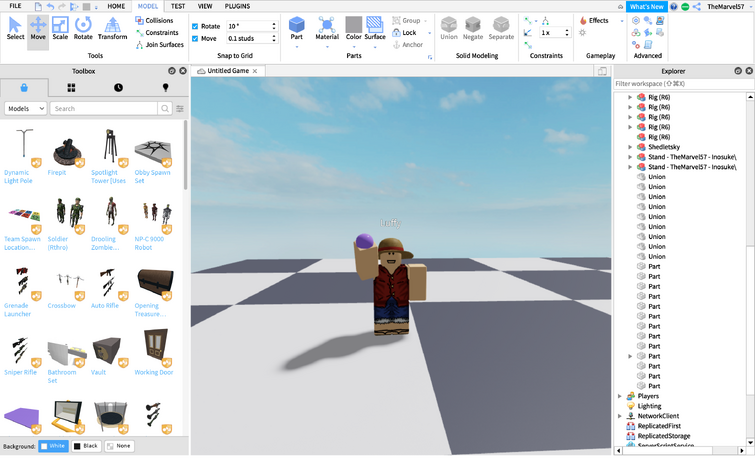
Task: Close the Toolbox panel
Action: tap(183, 71)
